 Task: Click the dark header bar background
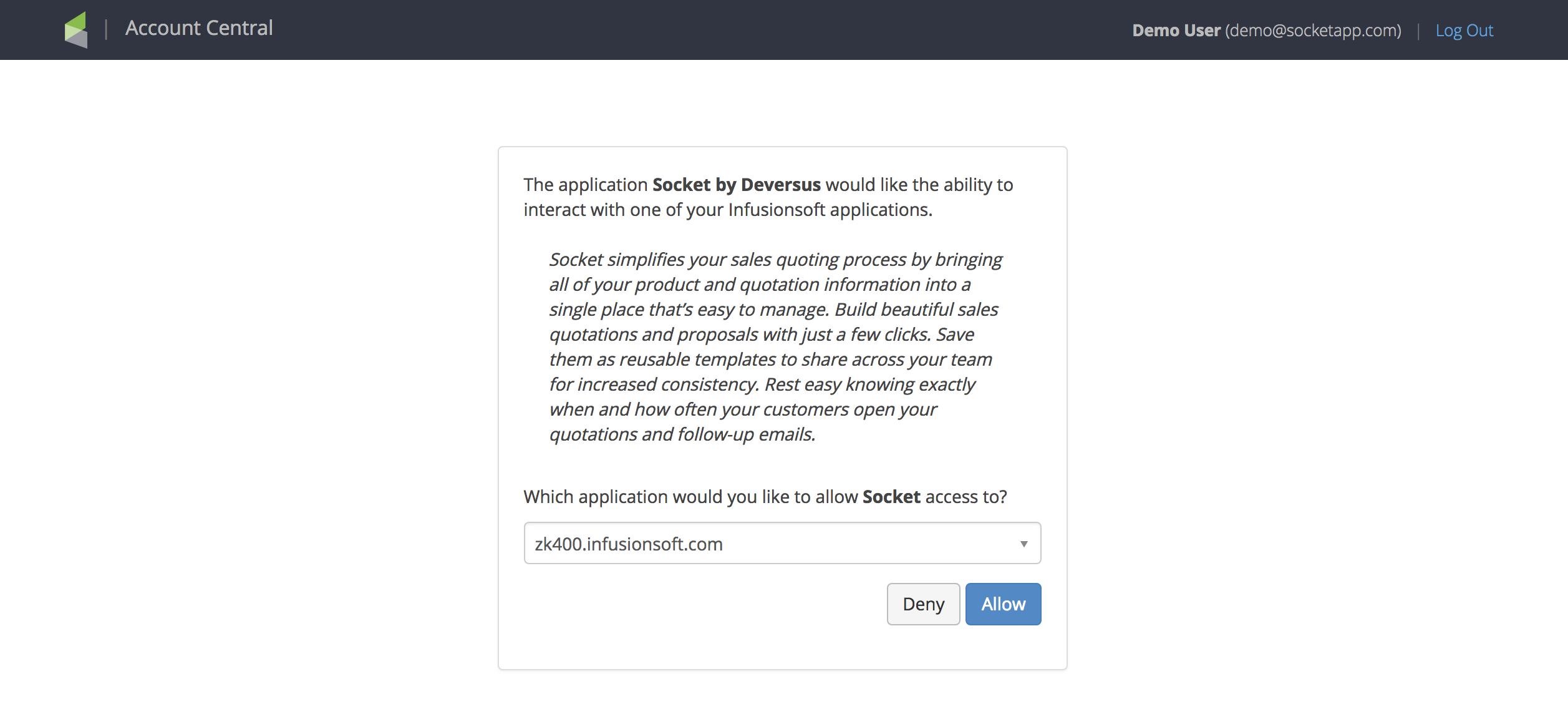click(x=686, y=30)
